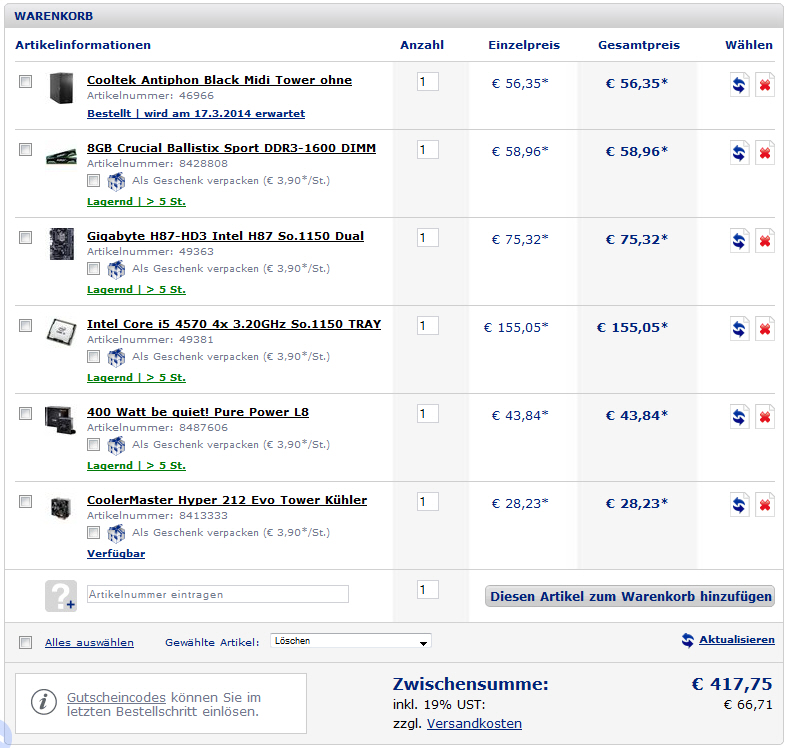Image resolution: width=788 pixels, height=748 pixels.
Task: Click gift box icon under Gigabyte H87-HD3
Action: (116, 269)
